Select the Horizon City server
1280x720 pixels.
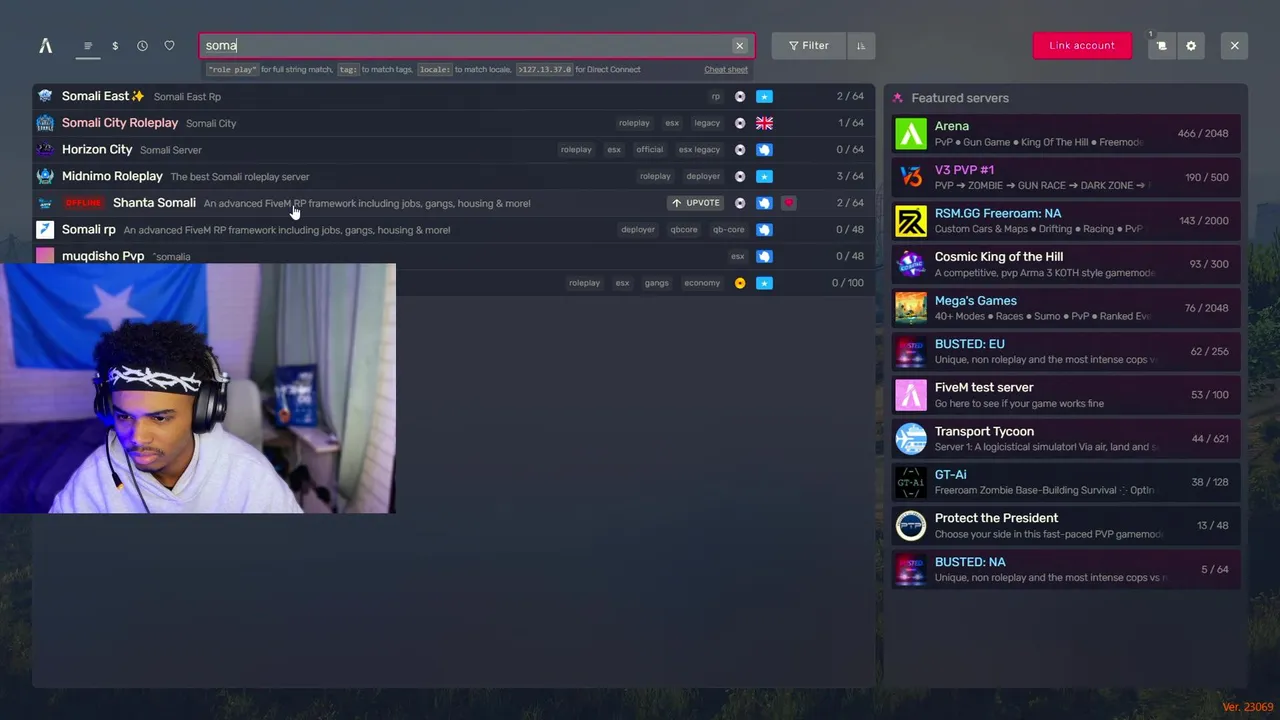pyautogui.click(x=453, y=150)
